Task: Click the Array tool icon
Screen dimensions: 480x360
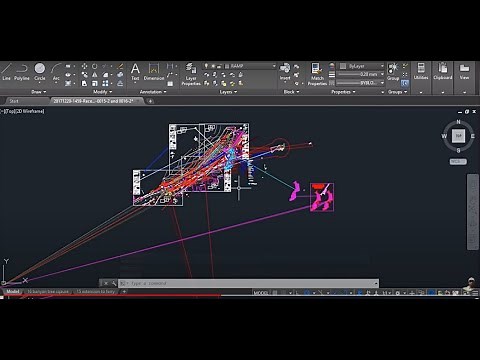Action: point(105,83)
